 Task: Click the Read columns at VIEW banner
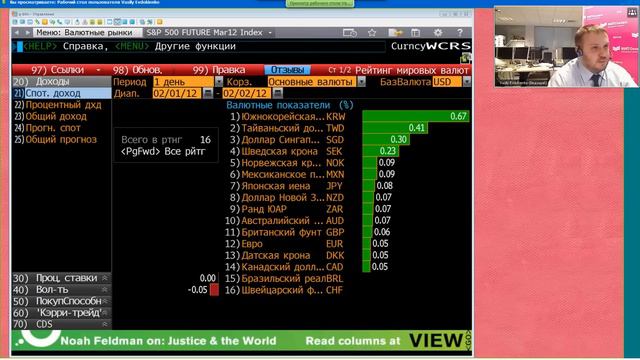[384, 340]
